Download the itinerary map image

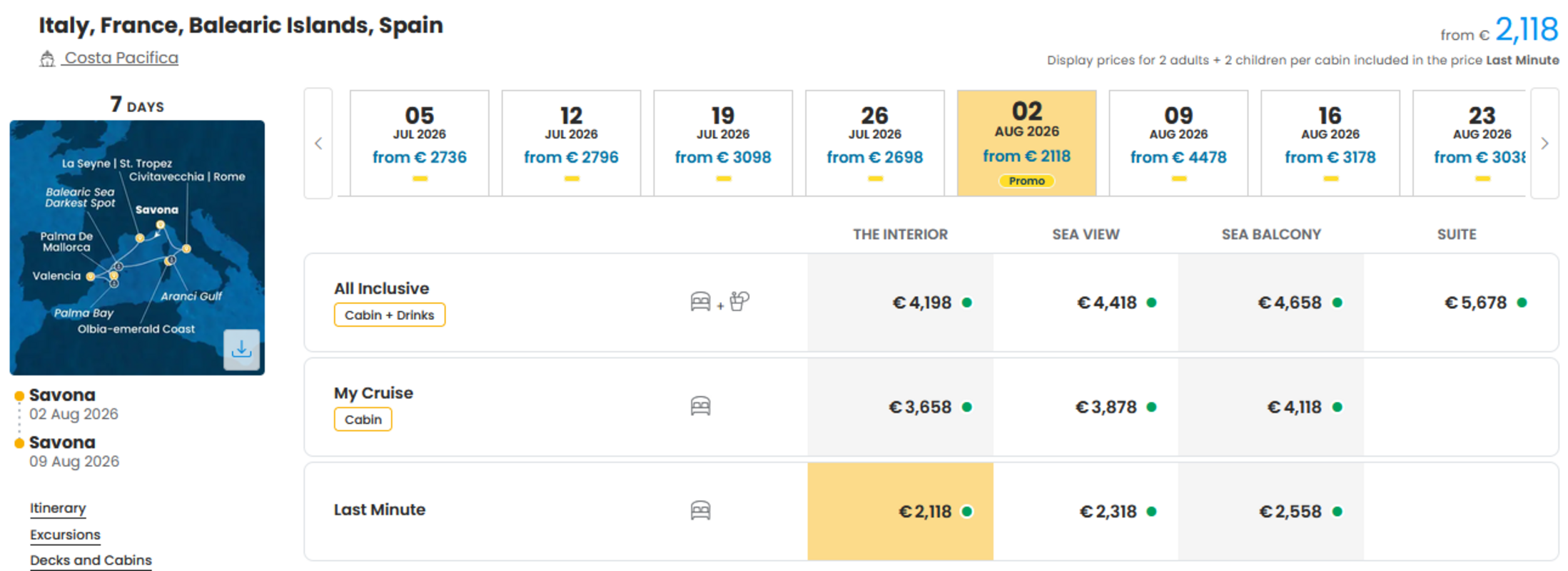point(241,349)
